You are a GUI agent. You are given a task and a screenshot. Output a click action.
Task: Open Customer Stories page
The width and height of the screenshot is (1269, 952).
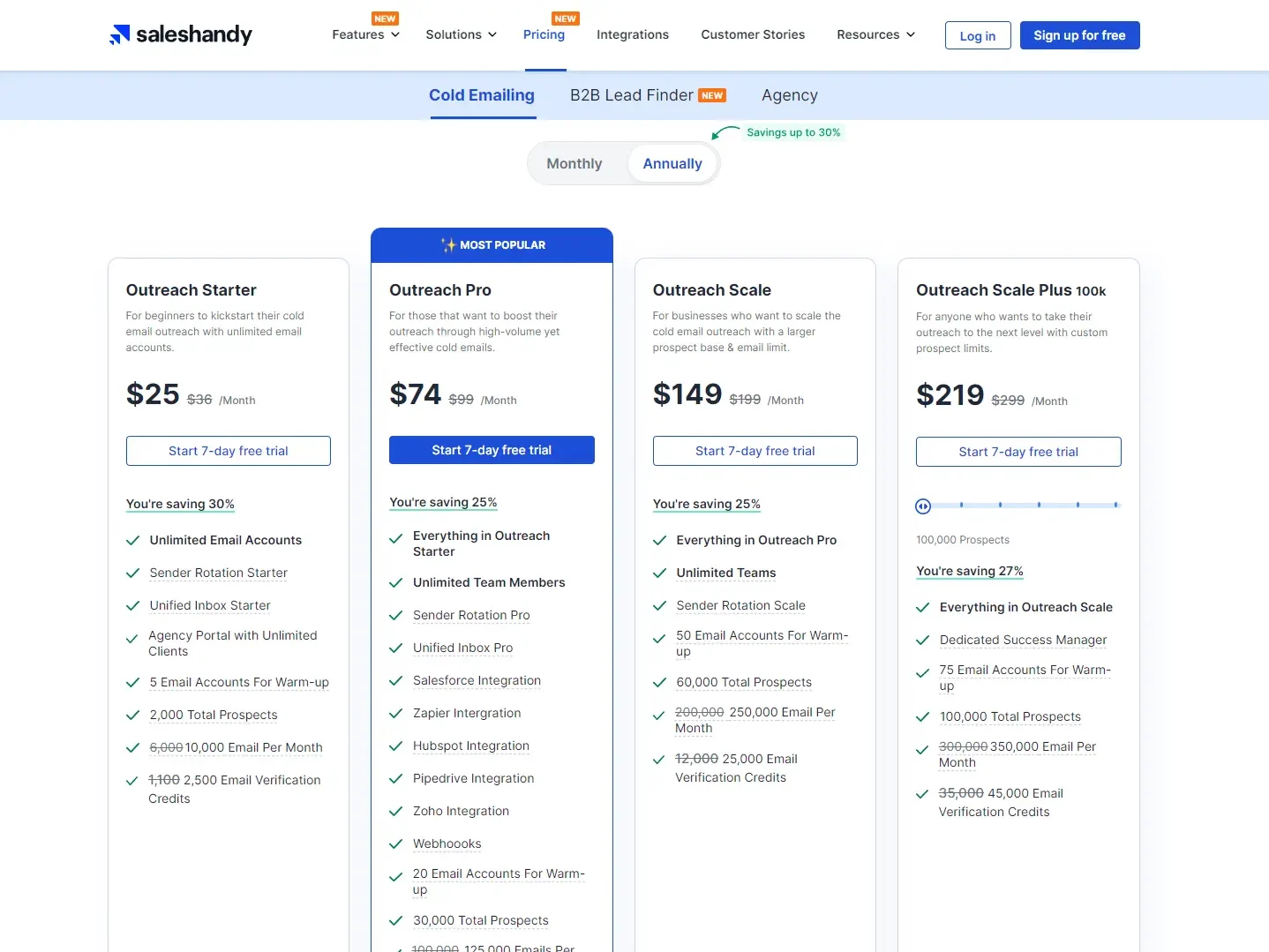tap(753, 34)
